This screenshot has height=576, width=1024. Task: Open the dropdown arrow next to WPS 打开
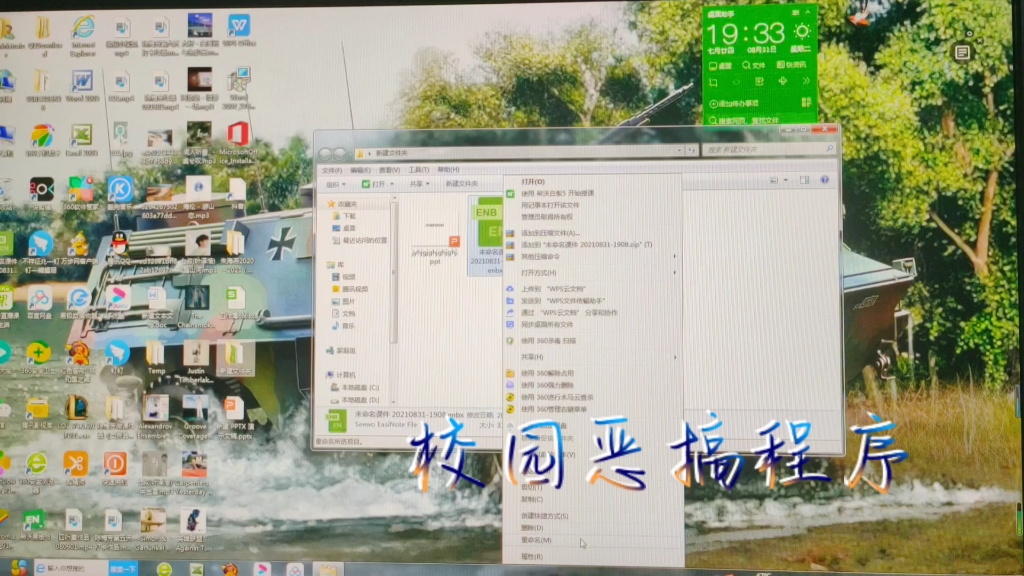[x=391, y=182]
